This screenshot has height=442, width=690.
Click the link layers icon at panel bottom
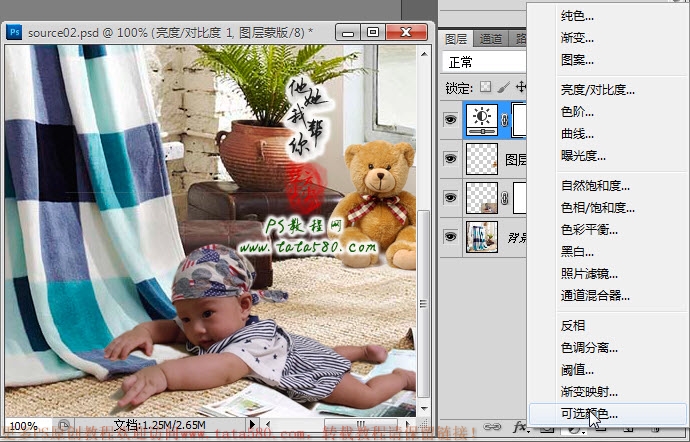tap(492, 427)
